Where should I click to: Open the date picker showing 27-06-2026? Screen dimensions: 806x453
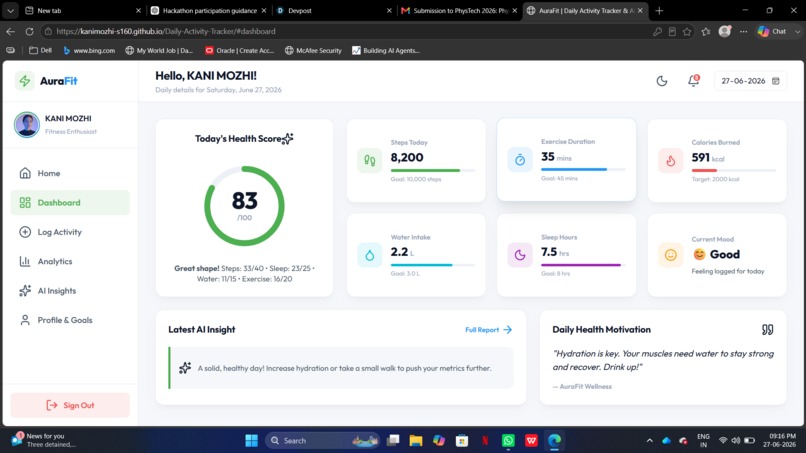coord(750,81)
